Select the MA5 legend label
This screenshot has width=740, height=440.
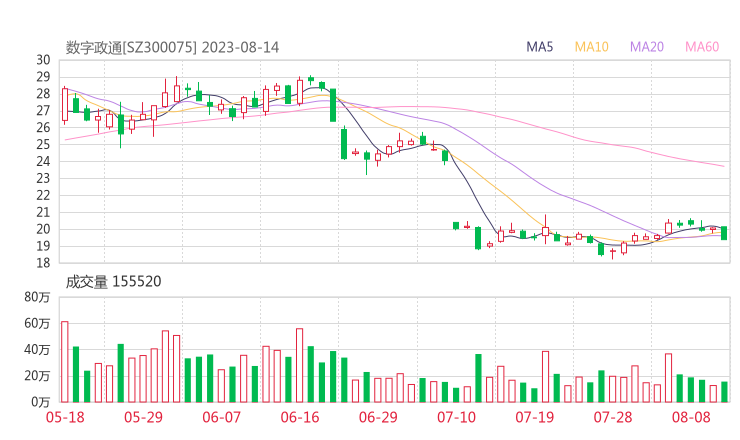(539, 47)
